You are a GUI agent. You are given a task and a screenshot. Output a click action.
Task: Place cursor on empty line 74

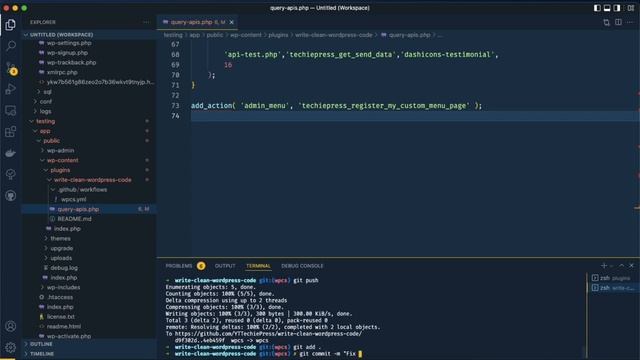pyautogui.click(x=412, y=116)
